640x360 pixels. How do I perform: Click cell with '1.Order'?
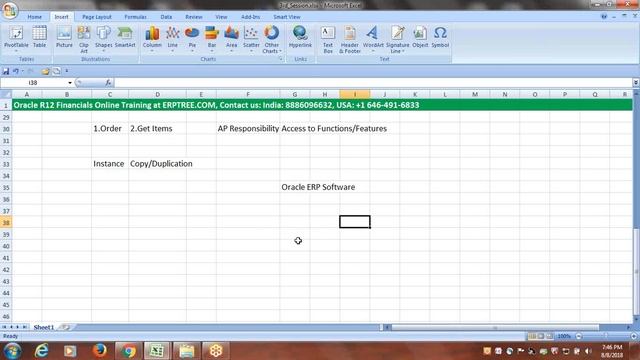pyautogui.click(x=110, y=129)
